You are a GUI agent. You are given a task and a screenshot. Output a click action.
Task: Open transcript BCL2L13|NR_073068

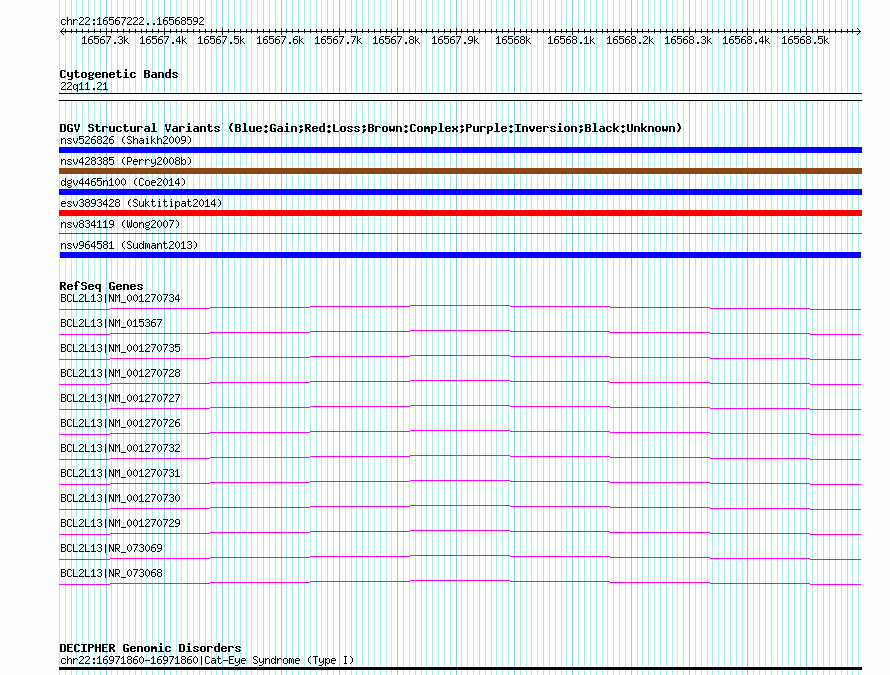[x=111, y=573]
